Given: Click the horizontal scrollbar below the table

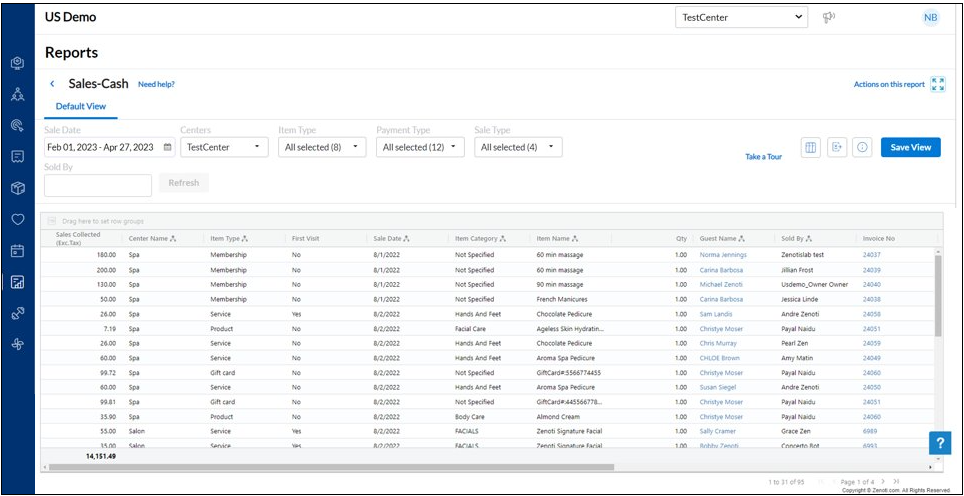Looking at the screenshot, I should (x=331, y=467).
